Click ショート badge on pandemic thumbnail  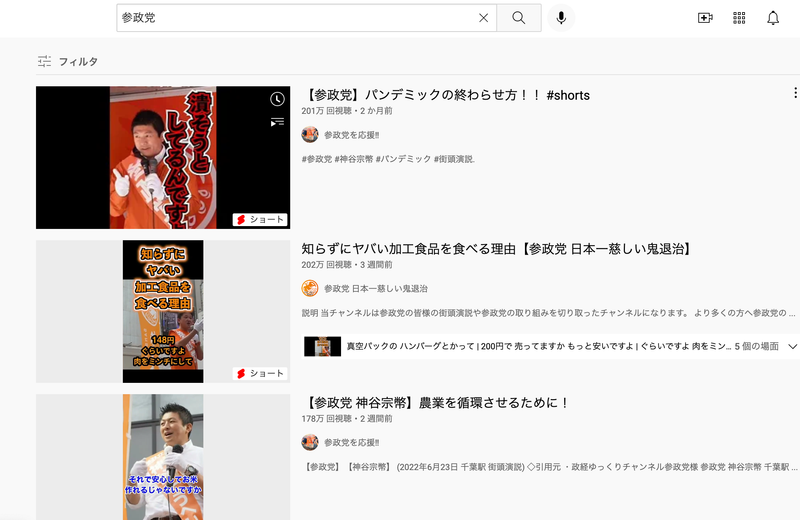tap(260, 219)
